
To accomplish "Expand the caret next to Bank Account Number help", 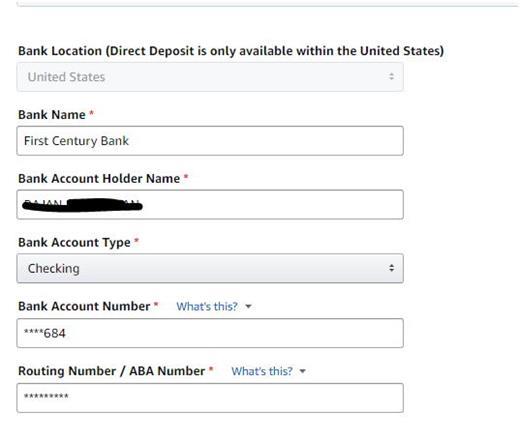I will click(248, 306).
